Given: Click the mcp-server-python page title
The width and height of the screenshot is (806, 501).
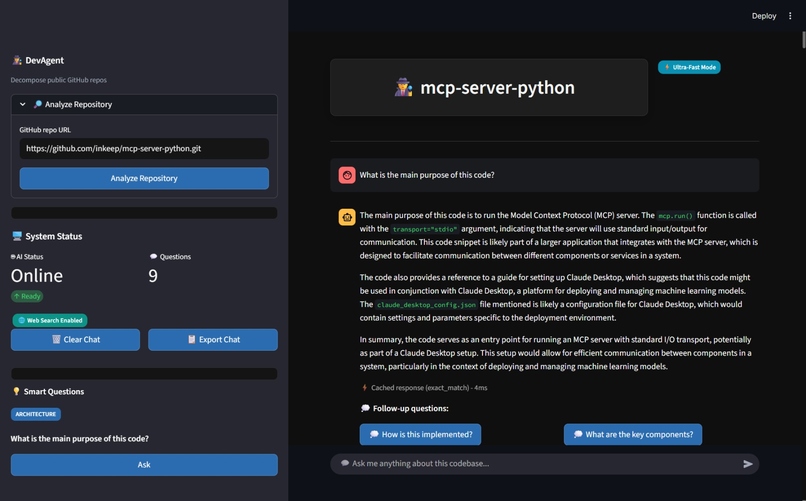Looking at the screenshot, I should tap(498, 87).
